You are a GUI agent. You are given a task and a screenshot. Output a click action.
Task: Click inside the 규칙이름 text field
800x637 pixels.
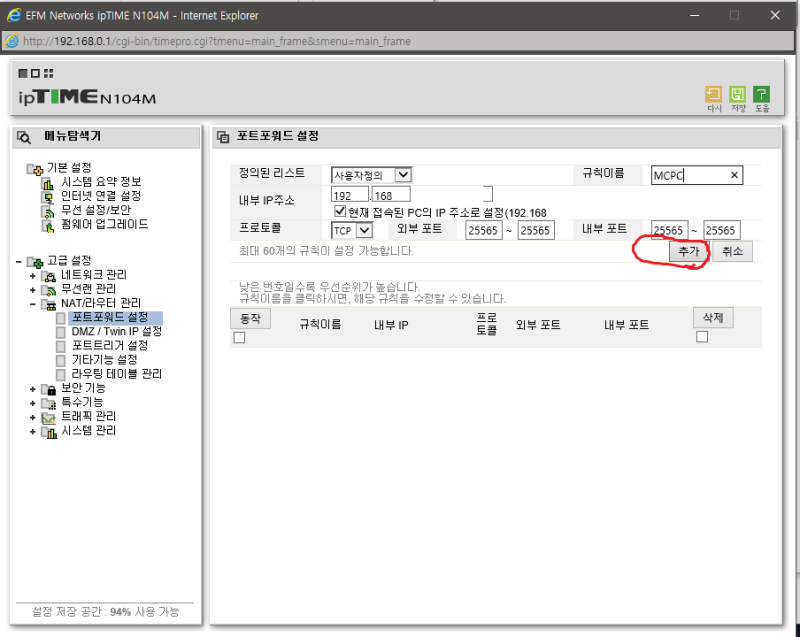(695, 174)
